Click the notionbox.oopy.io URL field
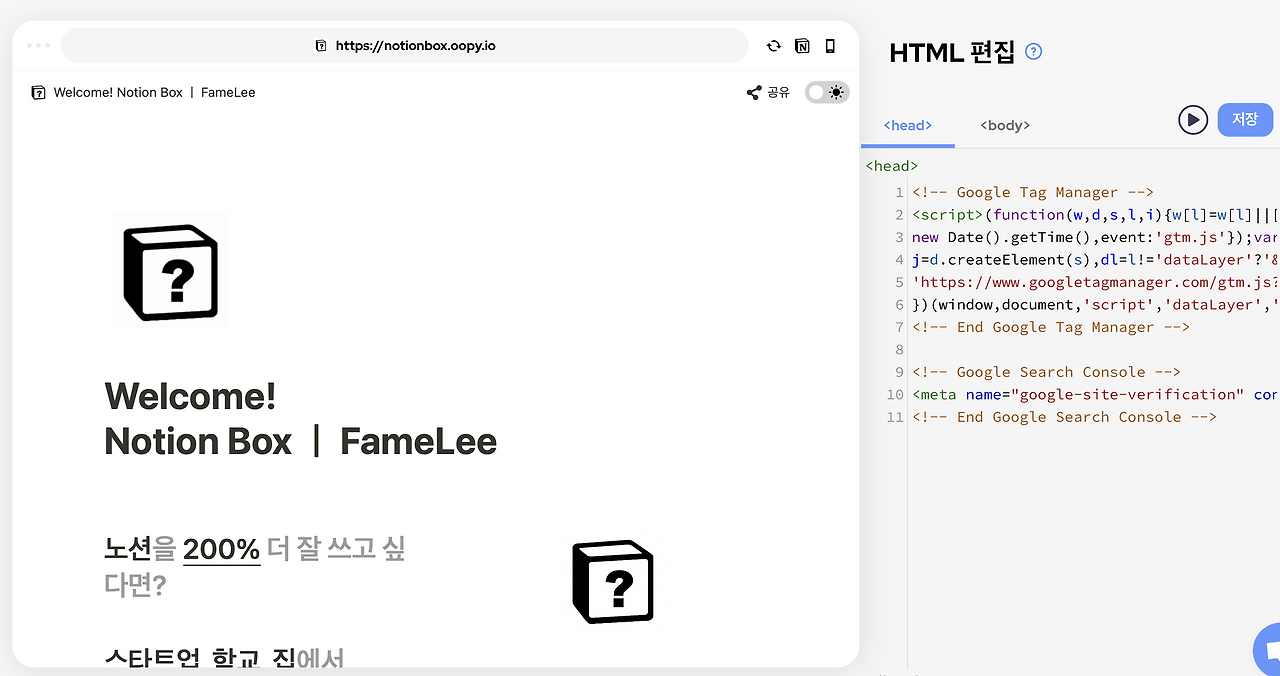 (404, 46)
